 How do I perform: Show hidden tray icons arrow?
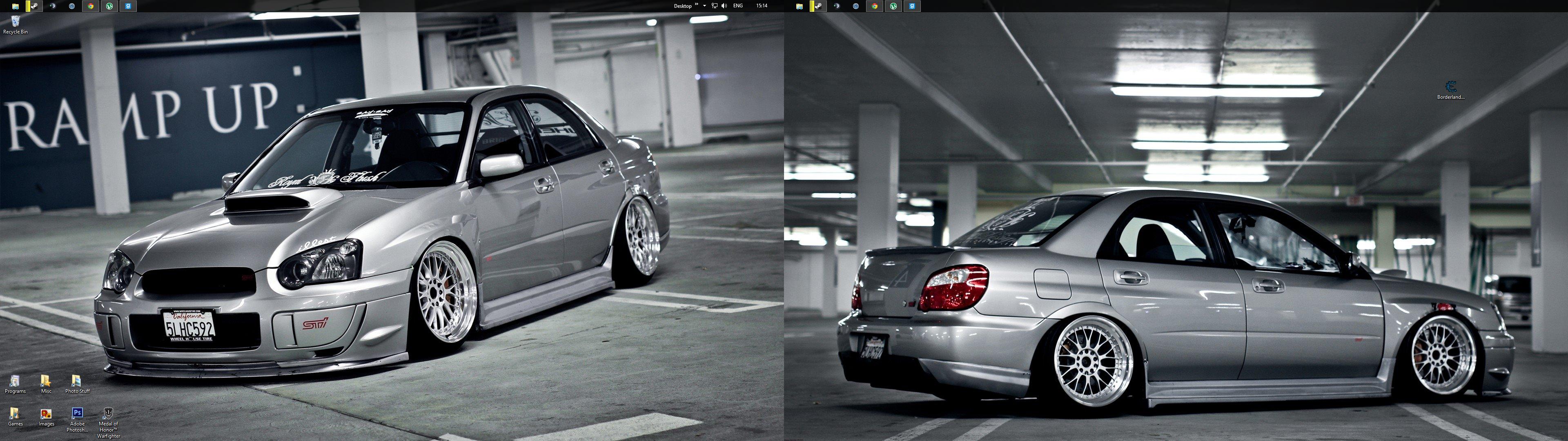click(705, 6)
